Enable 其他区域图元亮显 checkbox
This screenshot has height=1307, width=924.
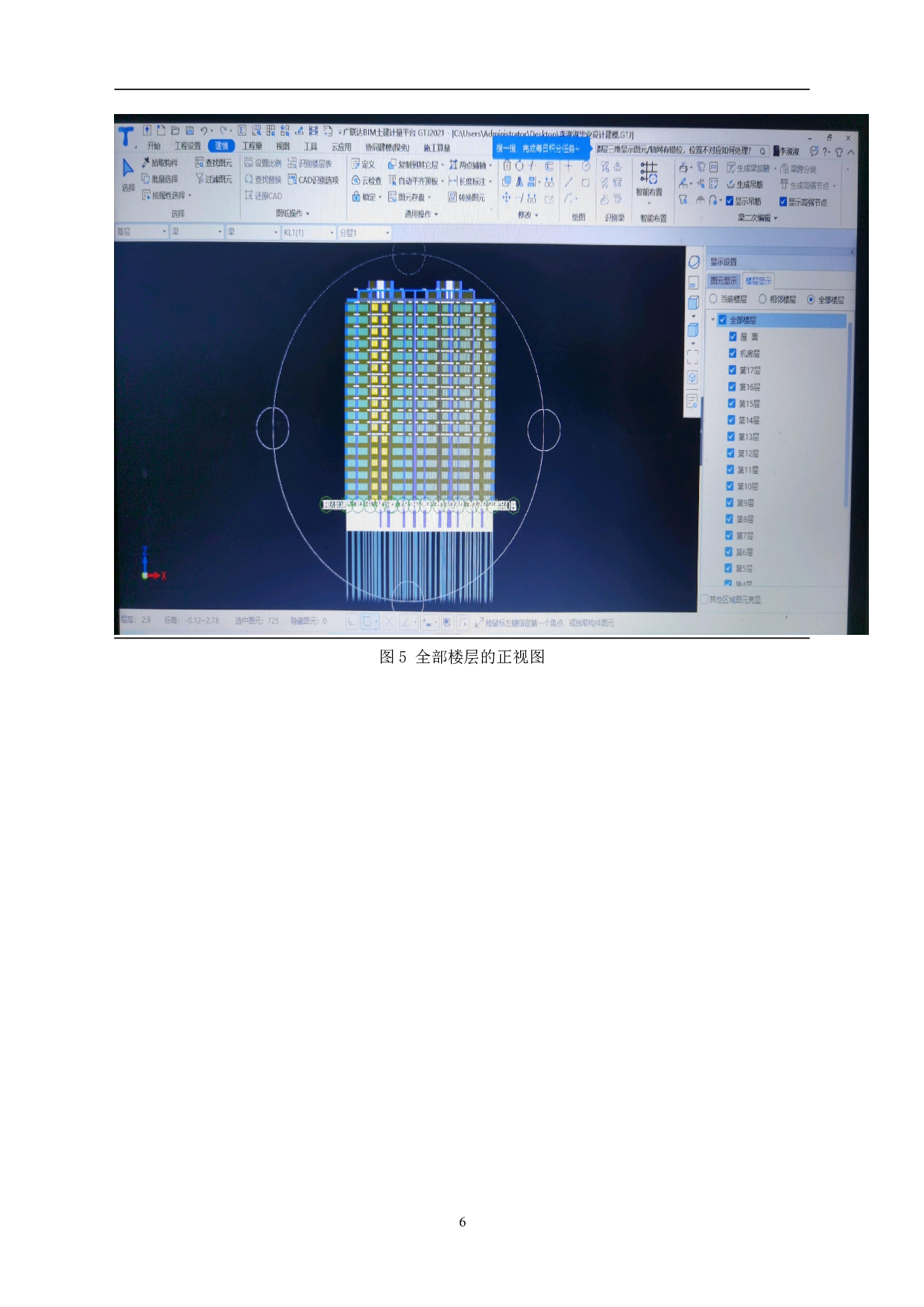click(x=704, y=599)
